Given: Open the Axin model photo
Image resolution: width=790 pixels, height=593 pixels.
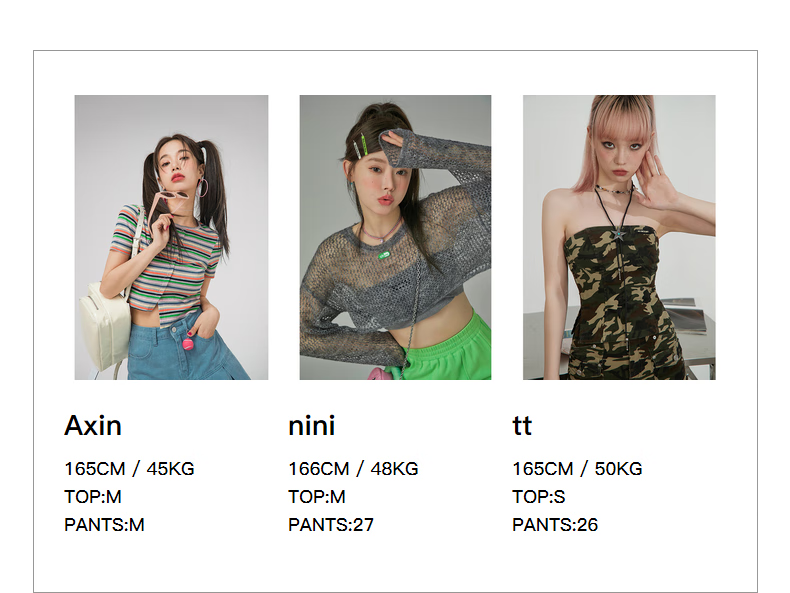Looking at the screenshot, I should (171, 237).
